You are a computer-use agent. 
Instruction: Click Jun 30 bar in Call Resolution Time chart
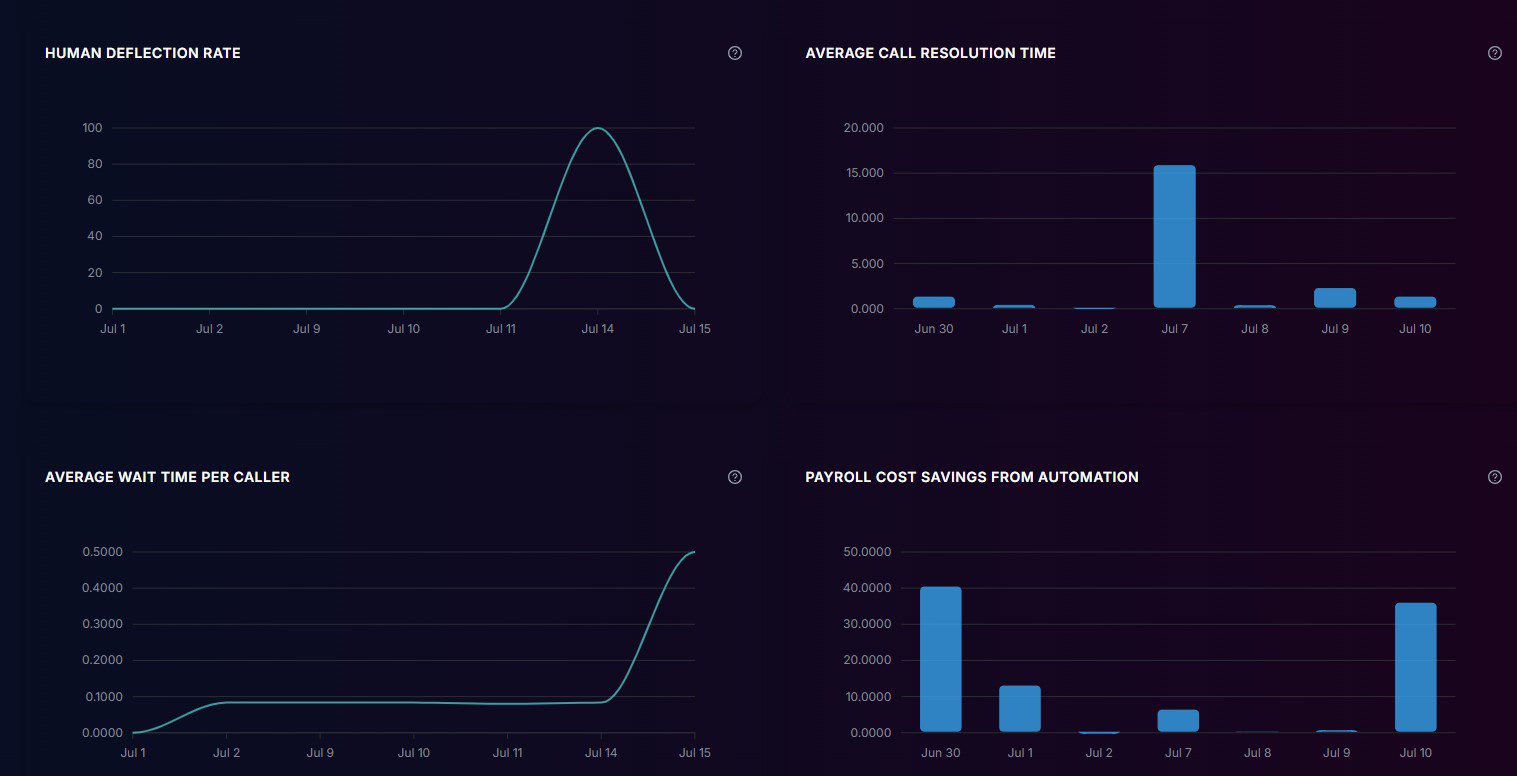tap(934, 302)
